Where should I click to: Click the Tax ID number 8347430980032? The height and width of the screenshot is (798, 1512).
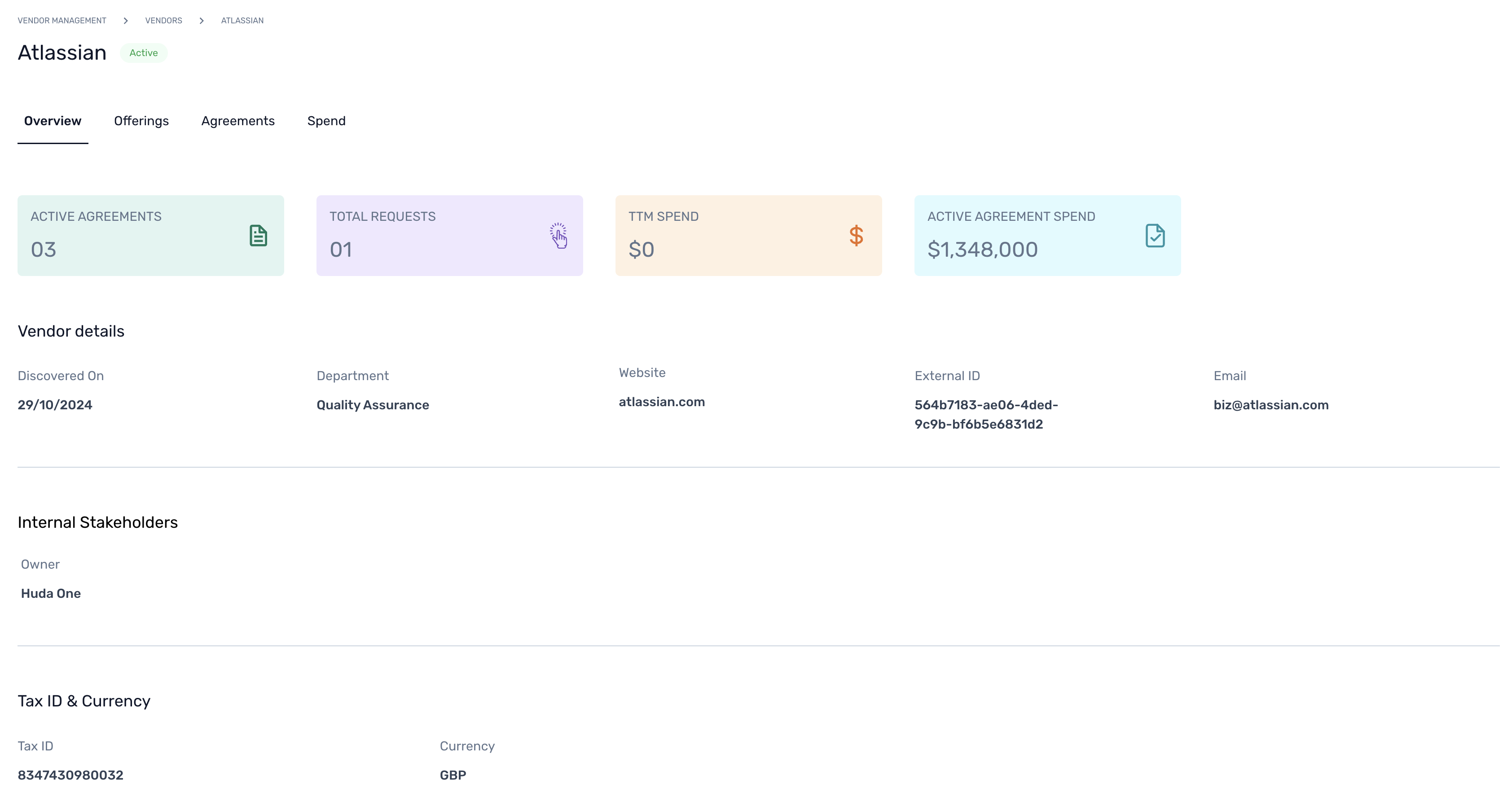coord(70,775)
